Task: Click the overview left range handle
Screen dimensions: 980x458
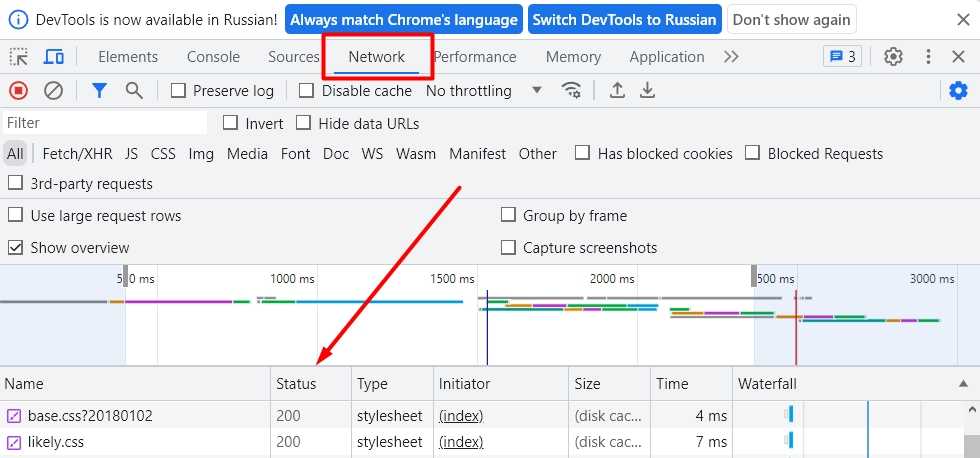Action: coord(126,276)
